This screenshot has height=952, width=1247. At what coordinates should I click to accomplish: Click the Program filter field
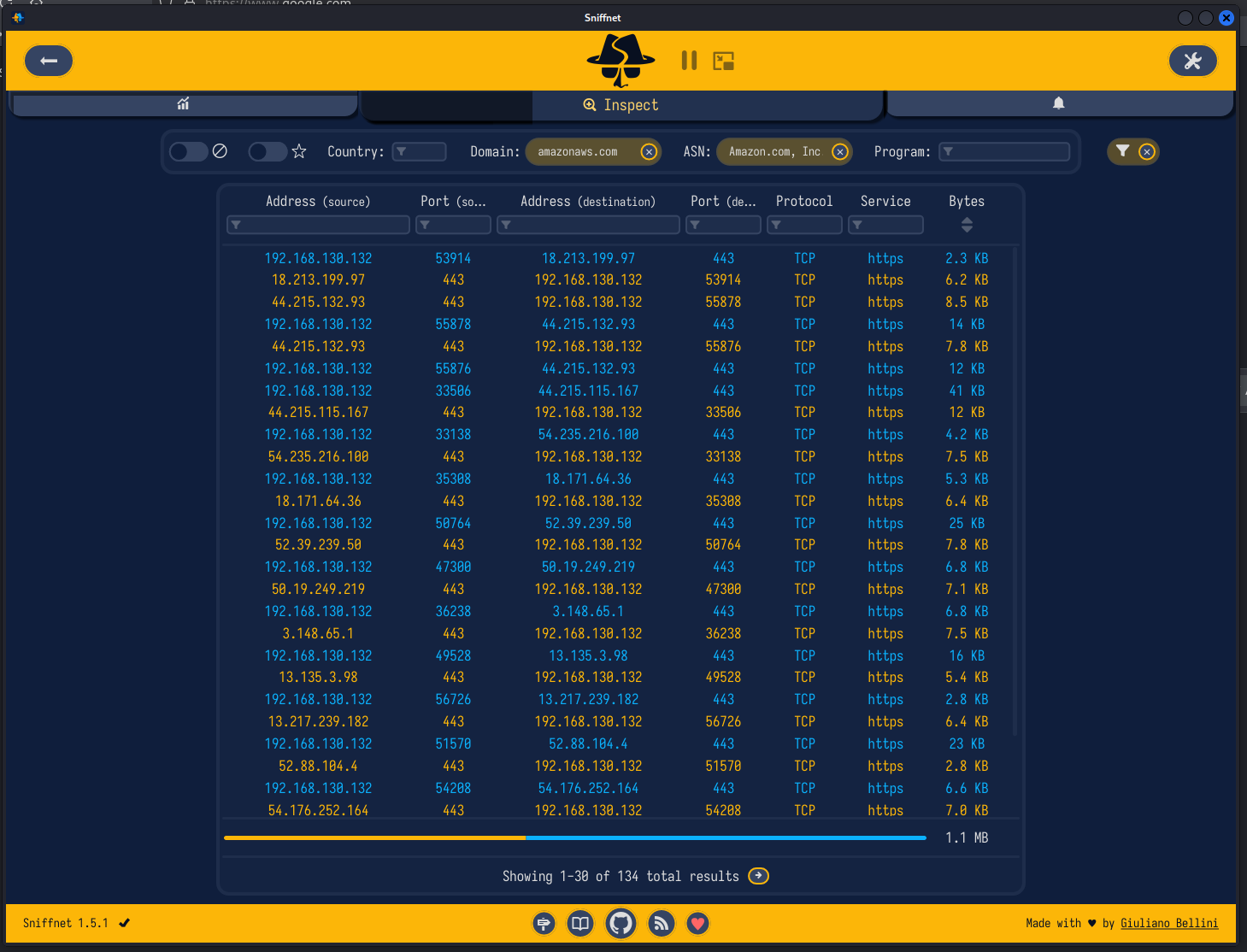1004,151
